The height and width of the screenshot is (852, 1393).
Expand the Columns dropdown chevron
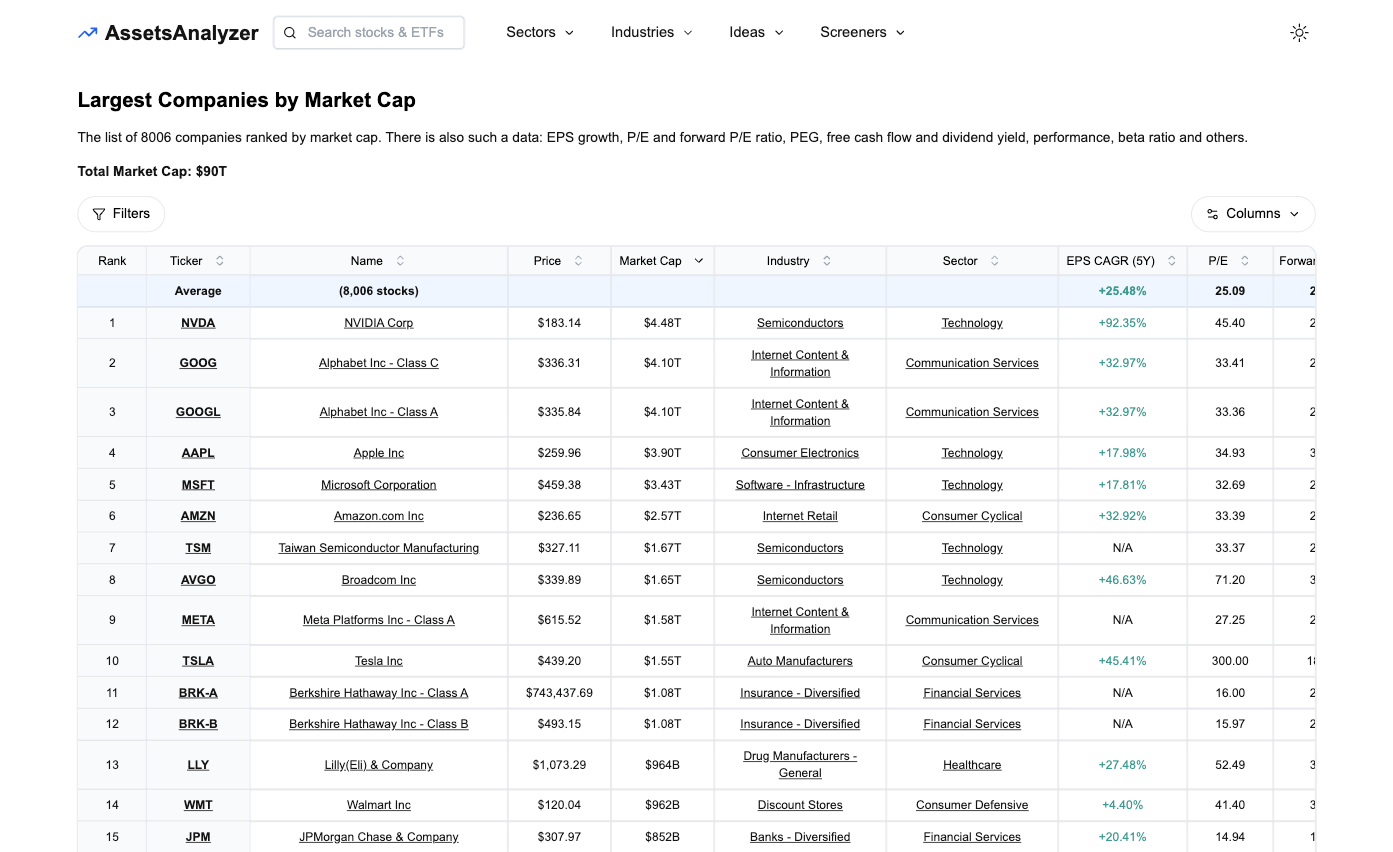point(1295,213)
